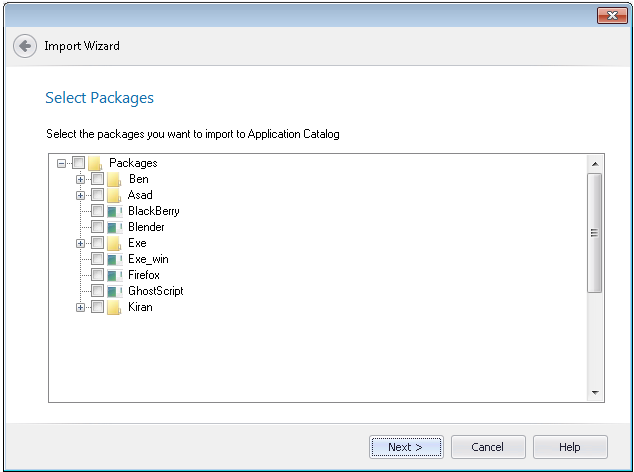Click the scrollbar down arrow in package list
Image resolution: width=634 pixels, height=472 pixels.
pos(595,394)
